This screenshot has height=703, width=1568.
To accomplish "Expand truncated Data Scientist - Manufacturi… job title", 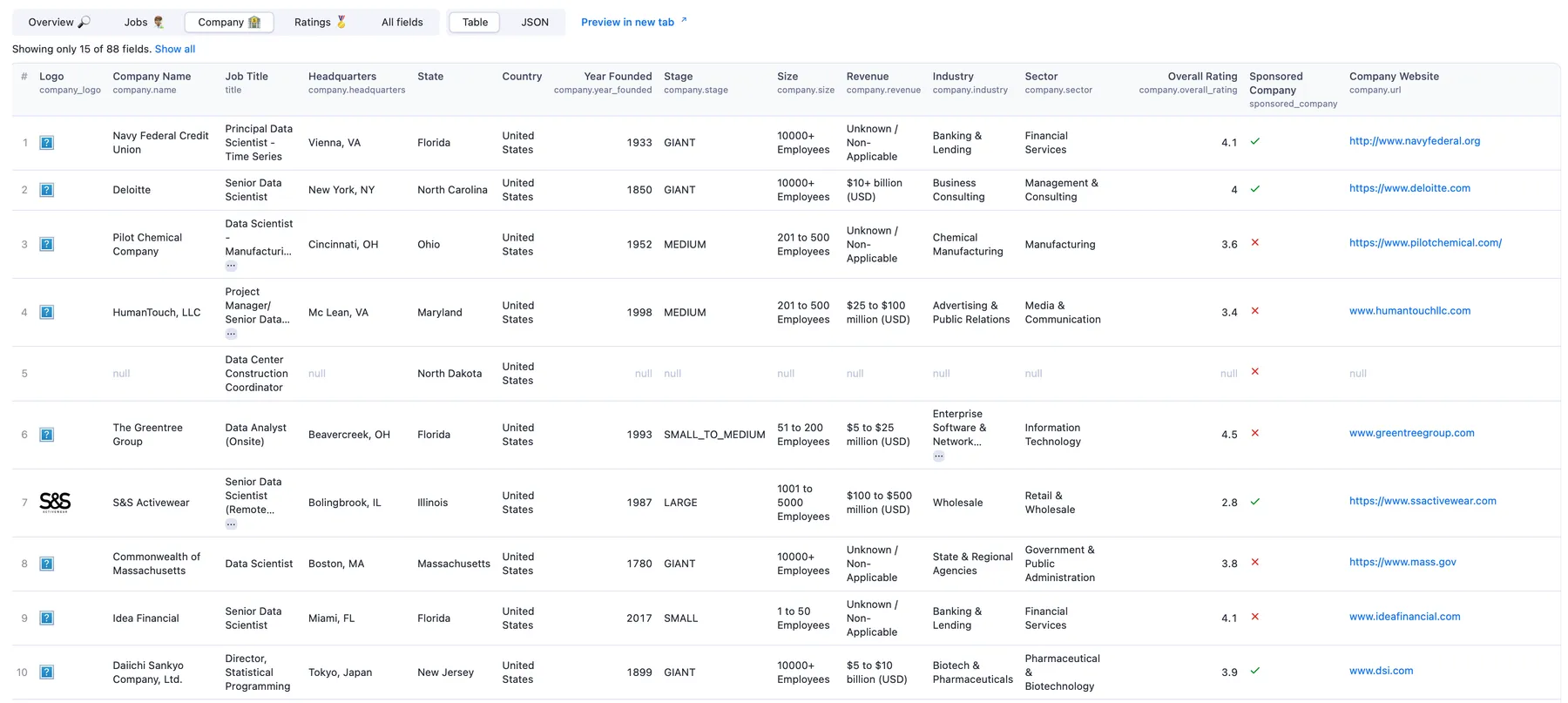I will (x=231, y=266).
